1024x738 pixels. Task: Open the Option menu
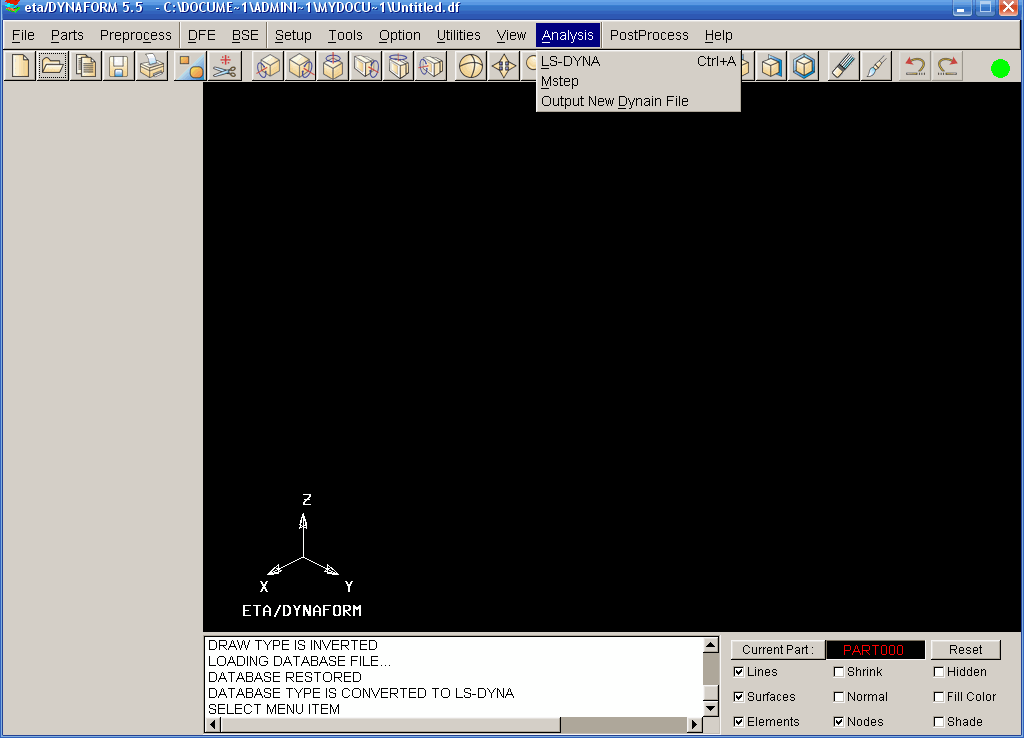point(400,35)
